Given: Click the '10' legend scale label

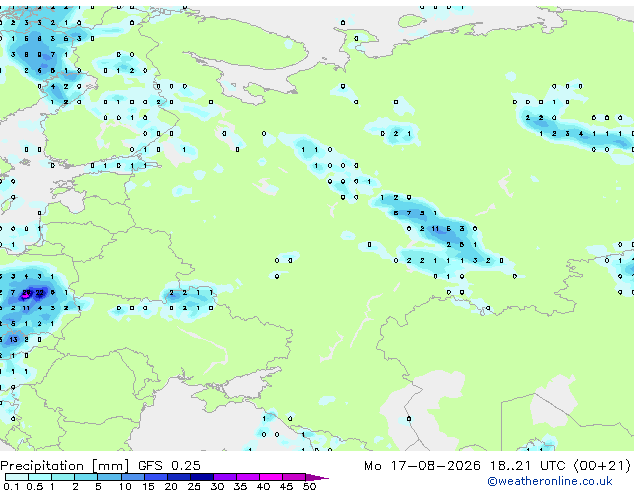Looking at the screenshot, I should pyautogui.click(x=125, y=486).
